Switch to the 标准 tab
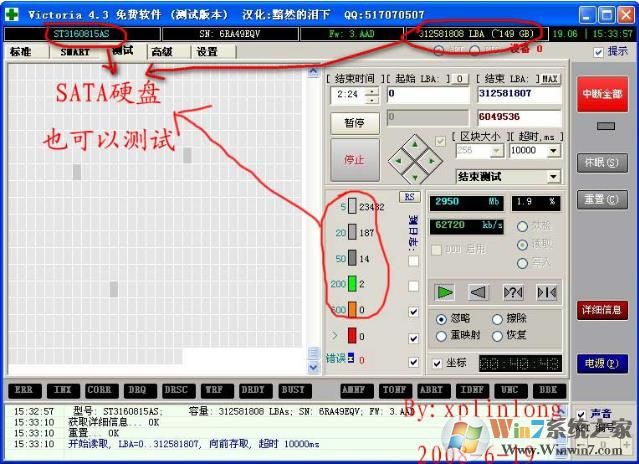639x464 pixels. coord(22,52)
